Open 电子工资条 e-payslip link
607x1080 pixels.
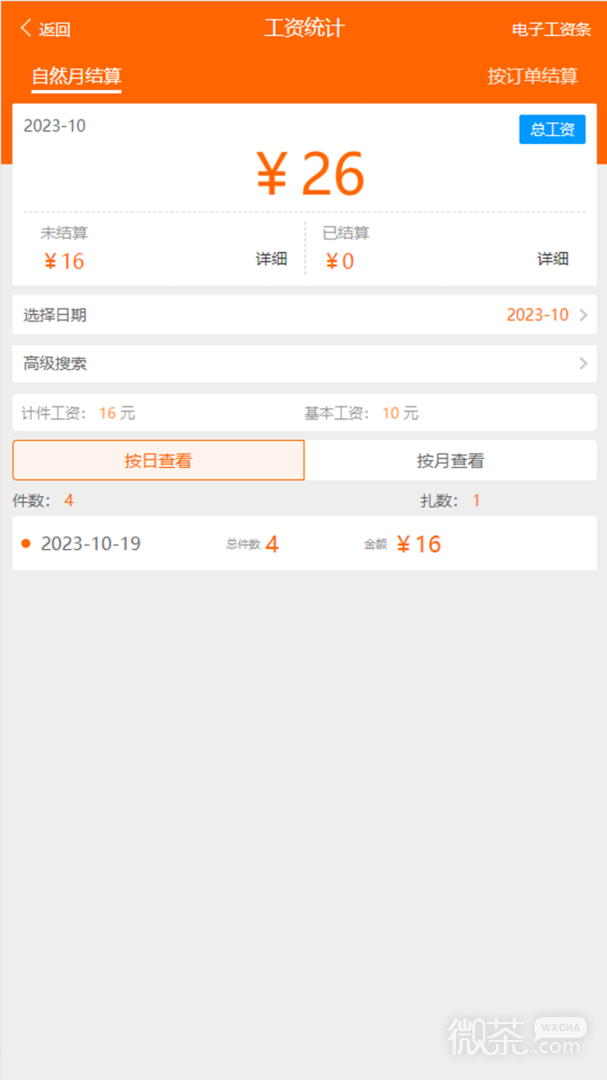551,30
